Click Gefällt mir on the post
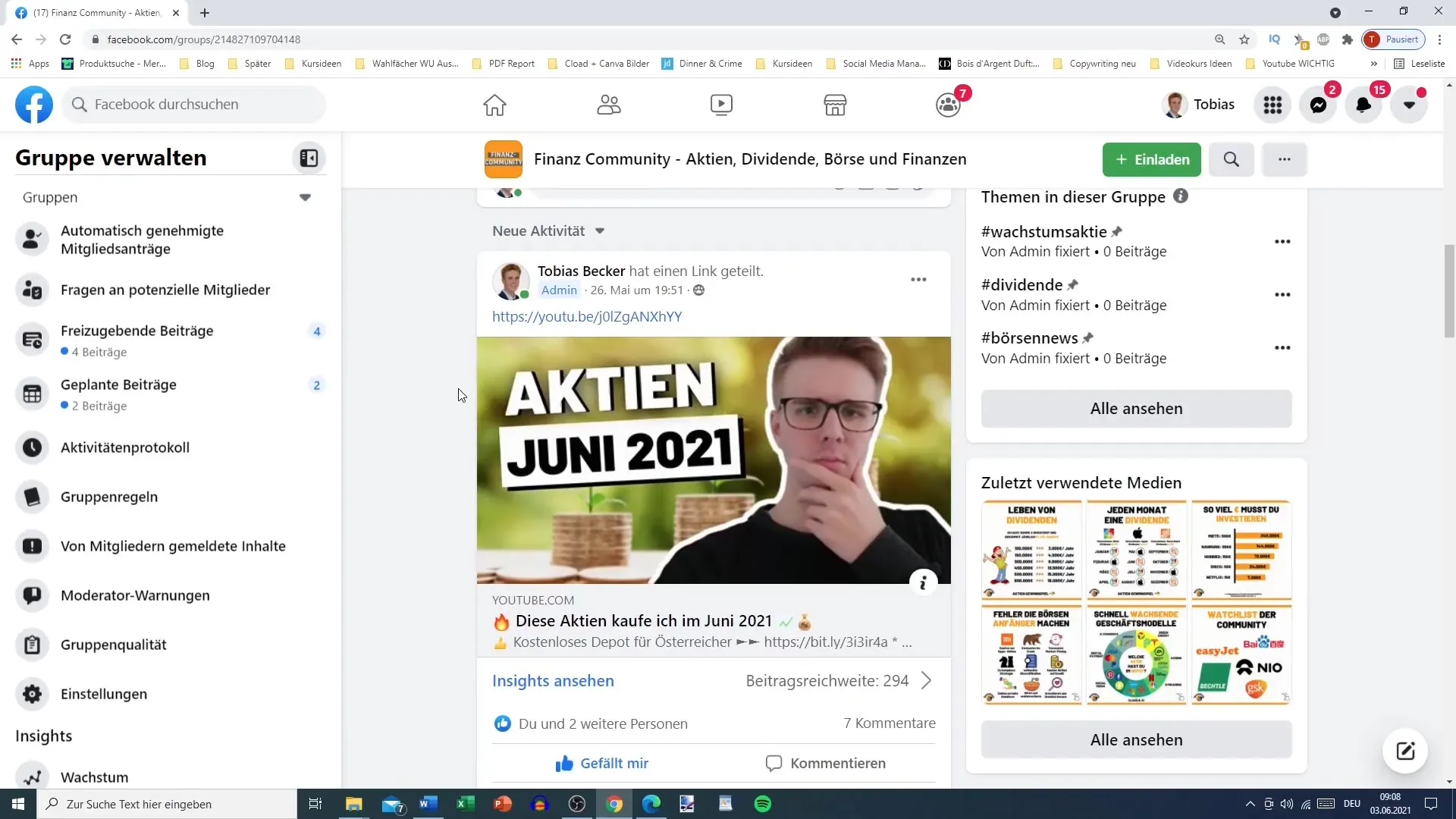The height and width of the screenshot is (819, 1456). pyautogui.click(x=602, y=764)
